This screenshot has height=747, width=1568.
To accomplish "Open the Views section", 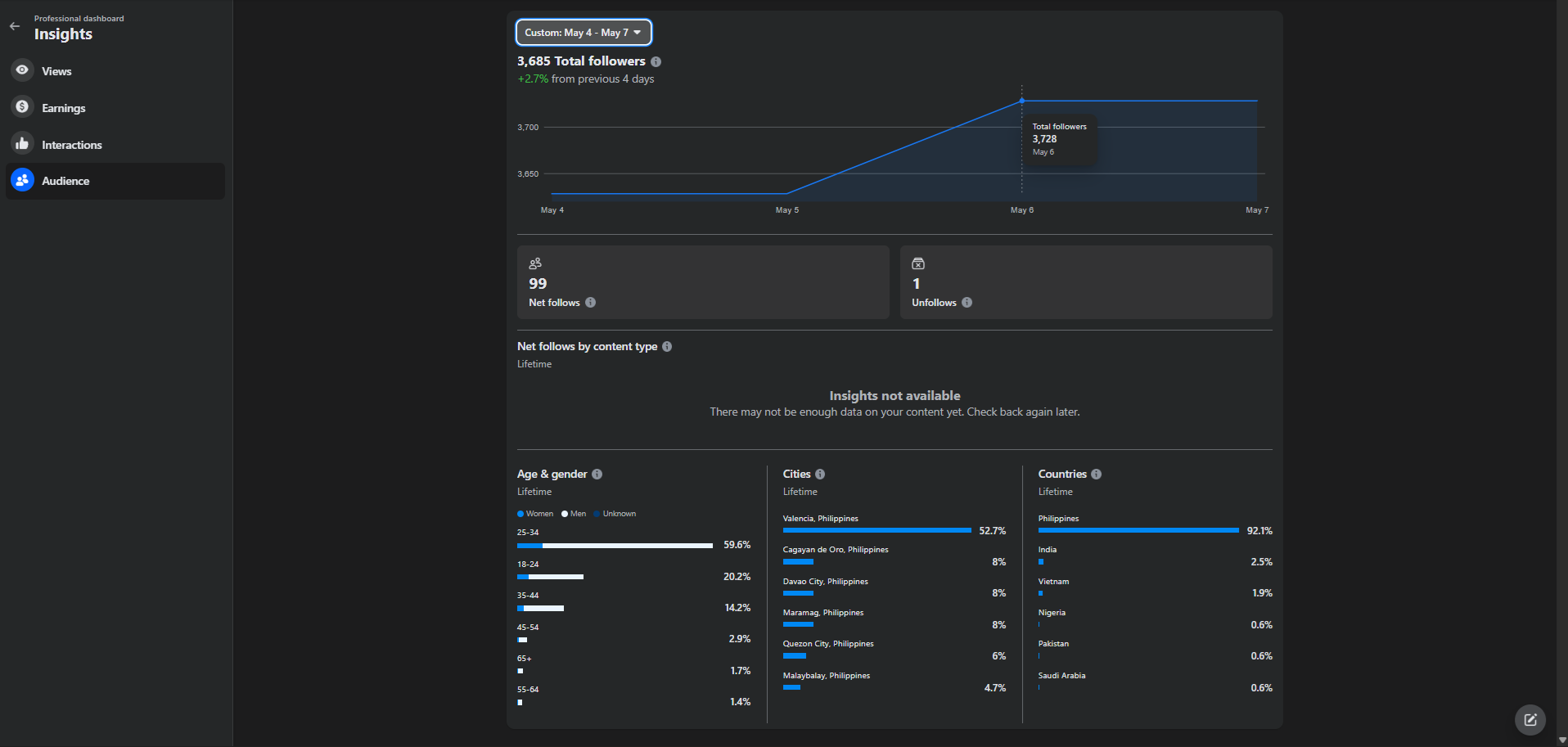I will [x=56, y=71].
